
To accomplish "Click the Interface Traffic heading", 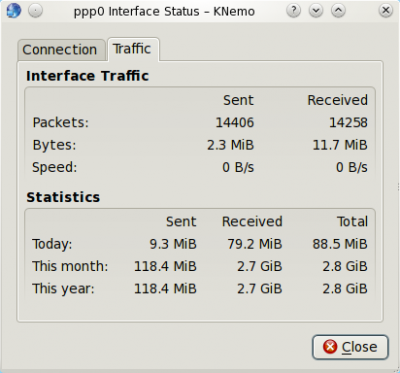I will pyautogui.click(x=87, y=76).
